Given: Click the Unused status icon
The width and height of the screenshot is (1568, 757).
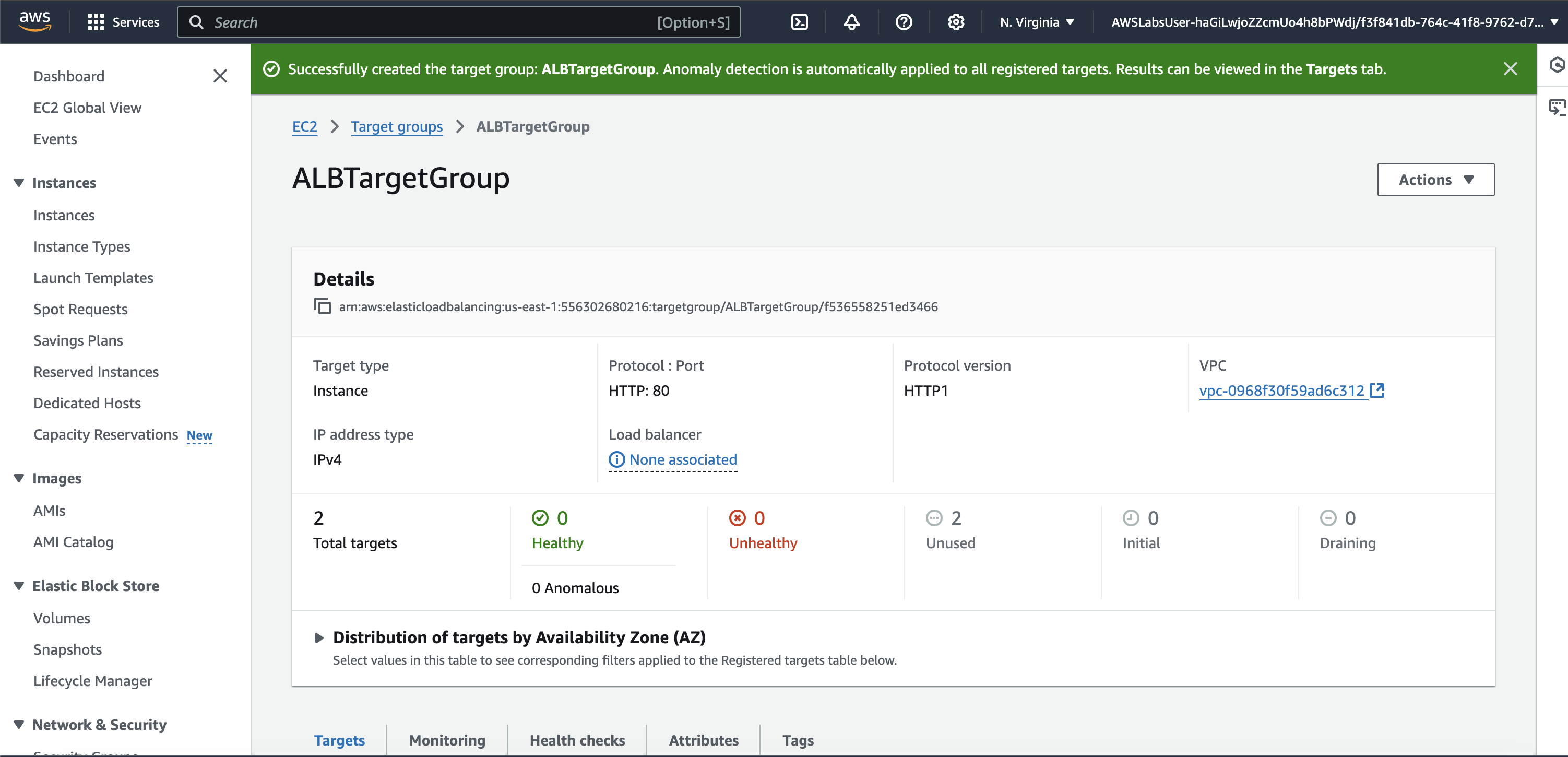Looking at the screenshot, I should click(934, 518).
